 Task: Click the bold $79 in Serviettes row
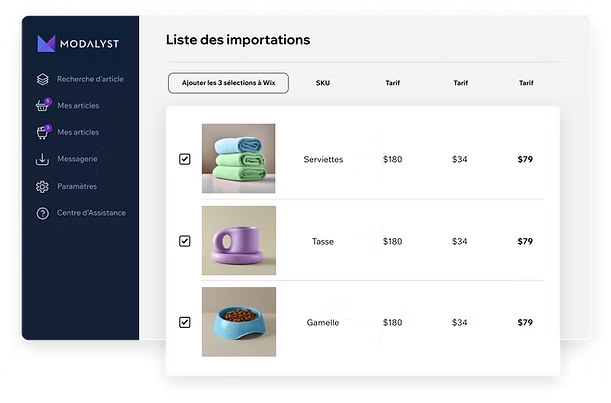click(525, 159)
